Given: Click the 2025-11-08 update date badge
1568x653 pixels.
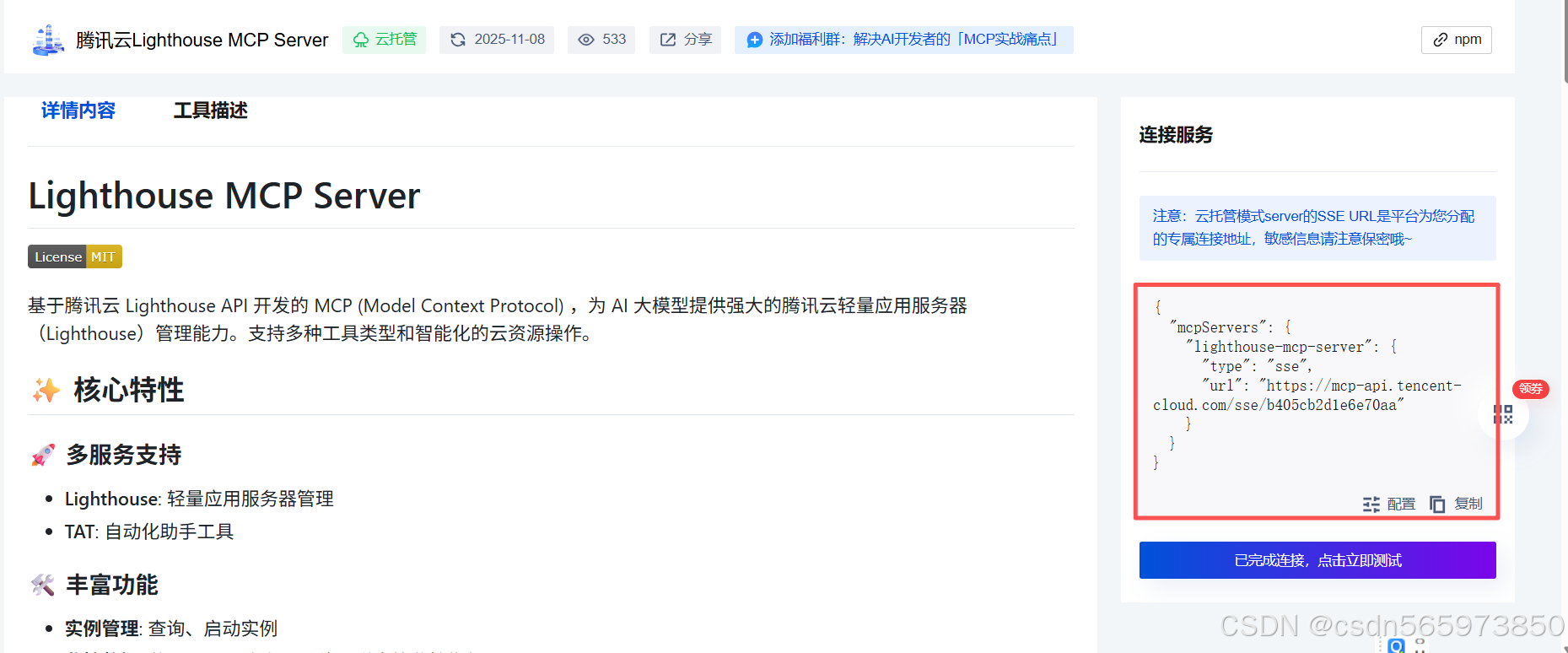Looking at the screenshot, I should pyautogui.click(x=497, y=40).
